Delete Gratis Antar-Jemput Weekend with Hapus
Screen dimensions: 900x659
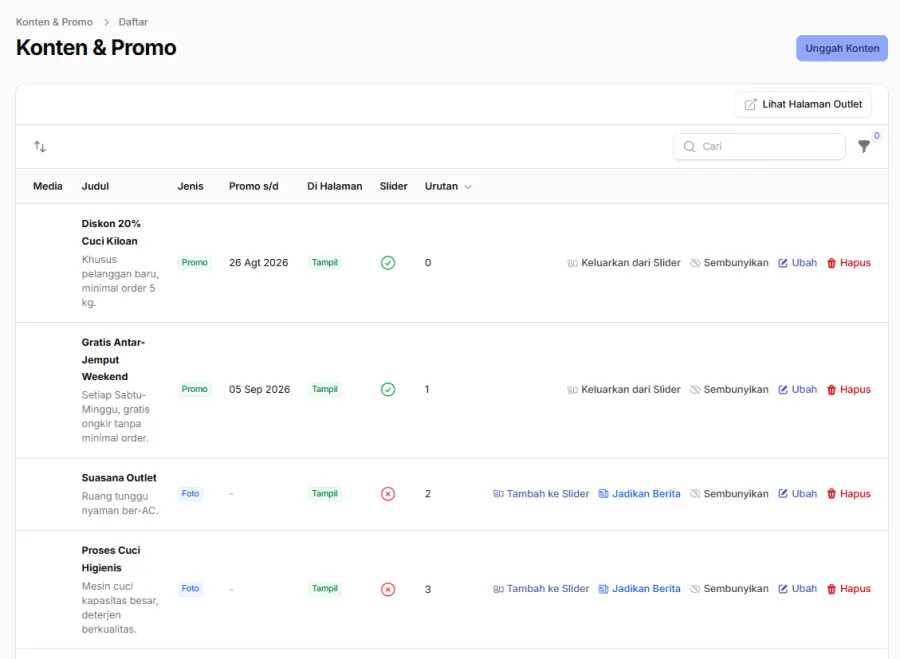click(849, 389)
